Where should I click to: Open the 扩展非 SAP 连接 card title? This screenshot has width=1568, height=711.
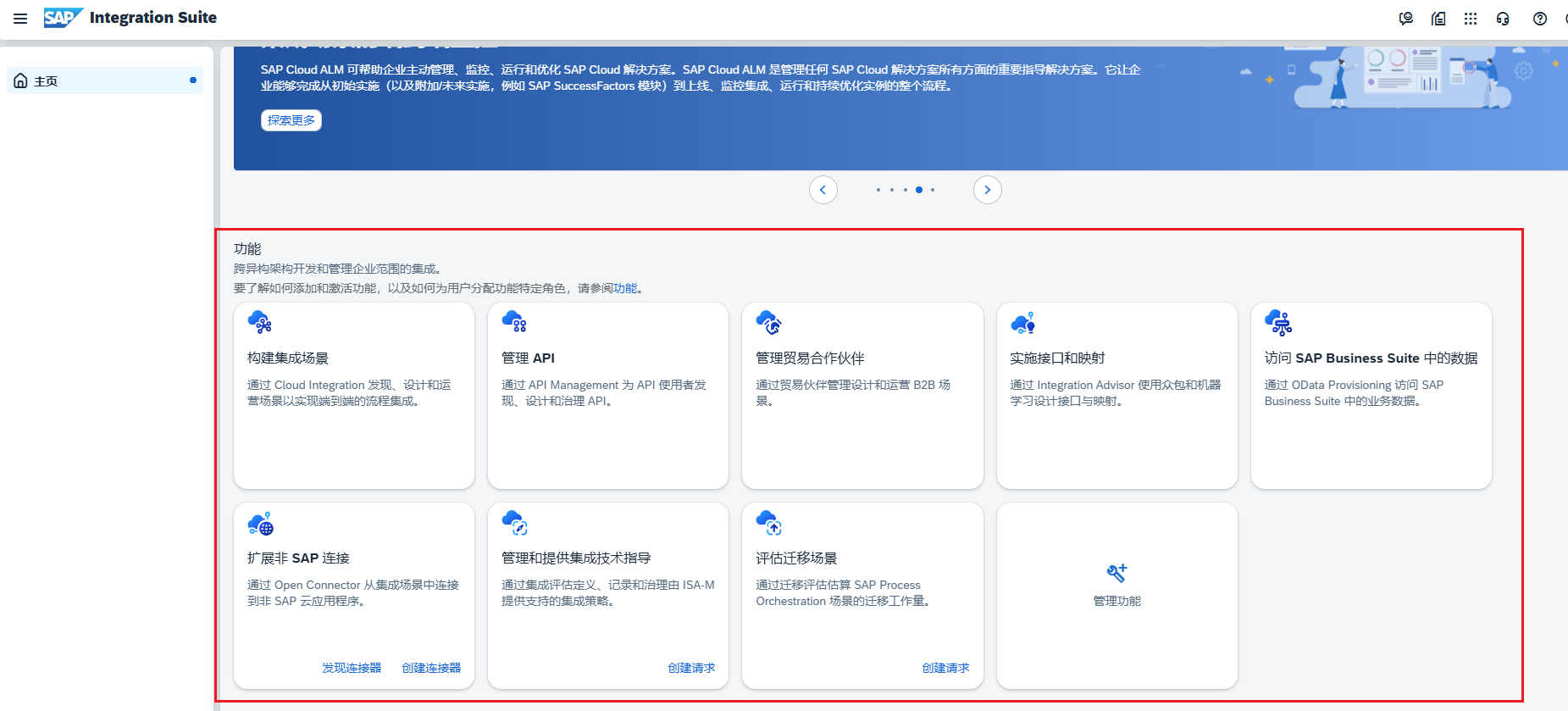click(x=298, y=558)
